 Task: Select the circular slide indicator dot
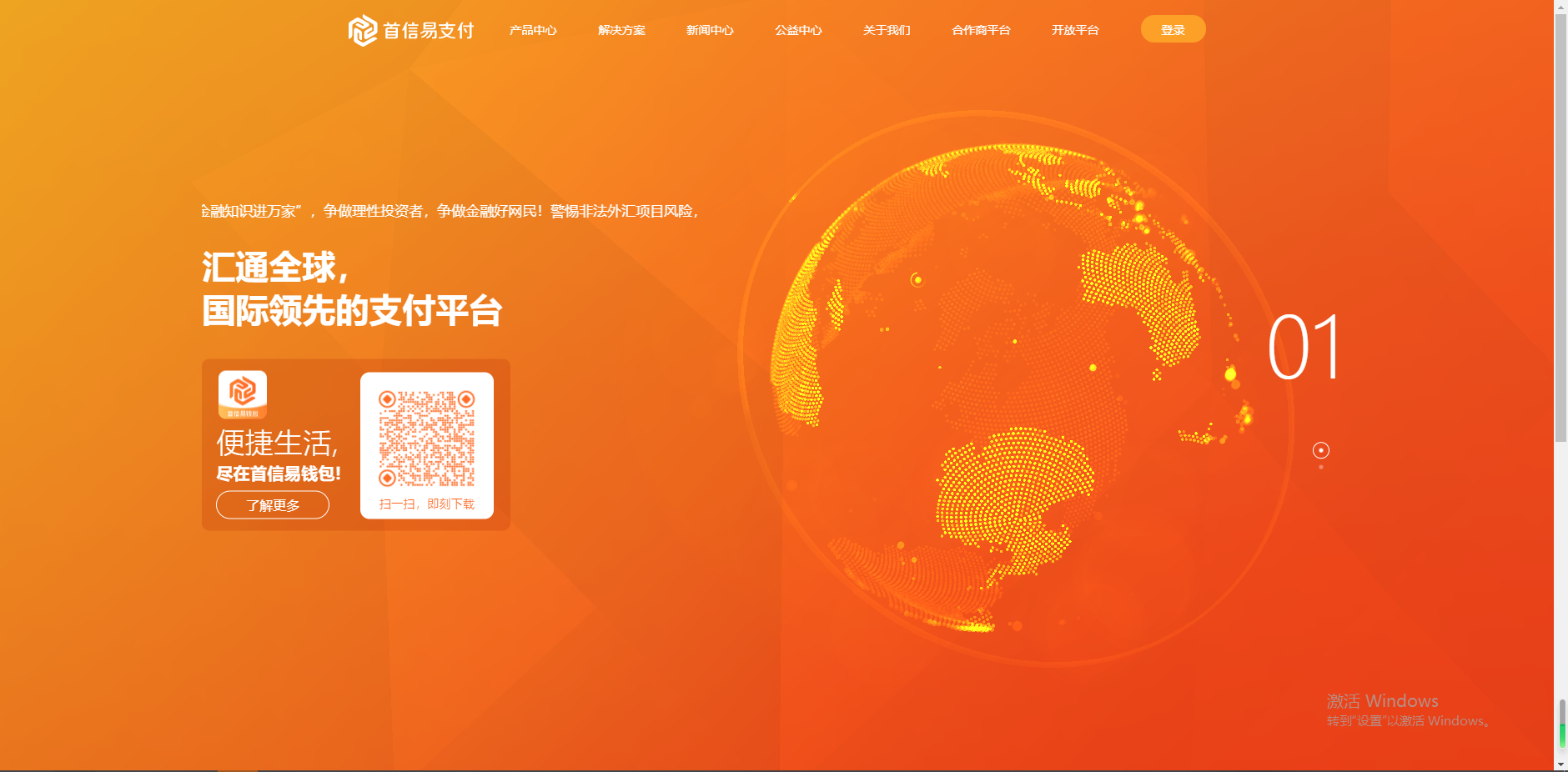pyautogui.click(x=1321, y=450)
